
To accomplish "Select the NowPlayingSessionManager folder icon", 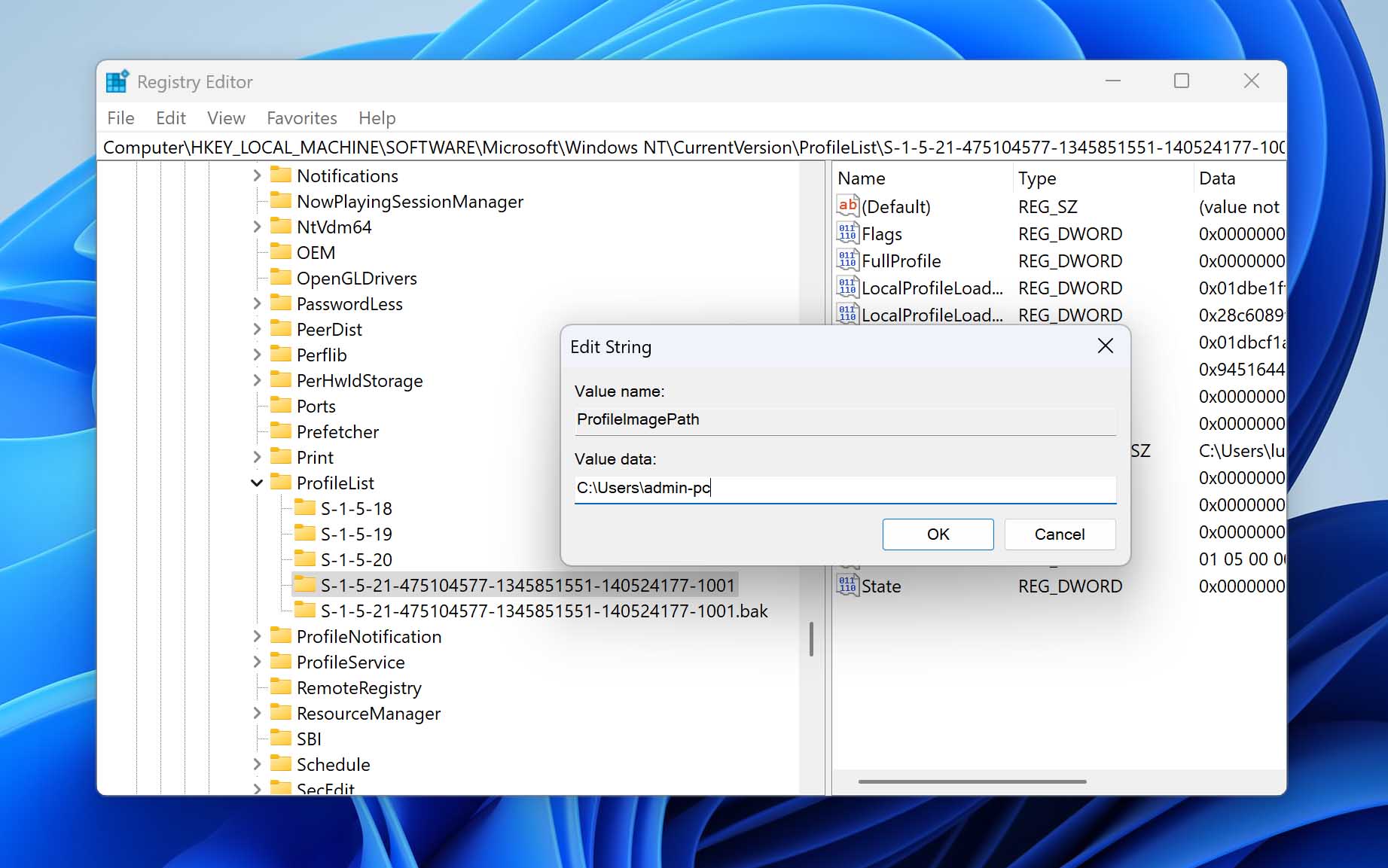I will click(x=281, y=200).
